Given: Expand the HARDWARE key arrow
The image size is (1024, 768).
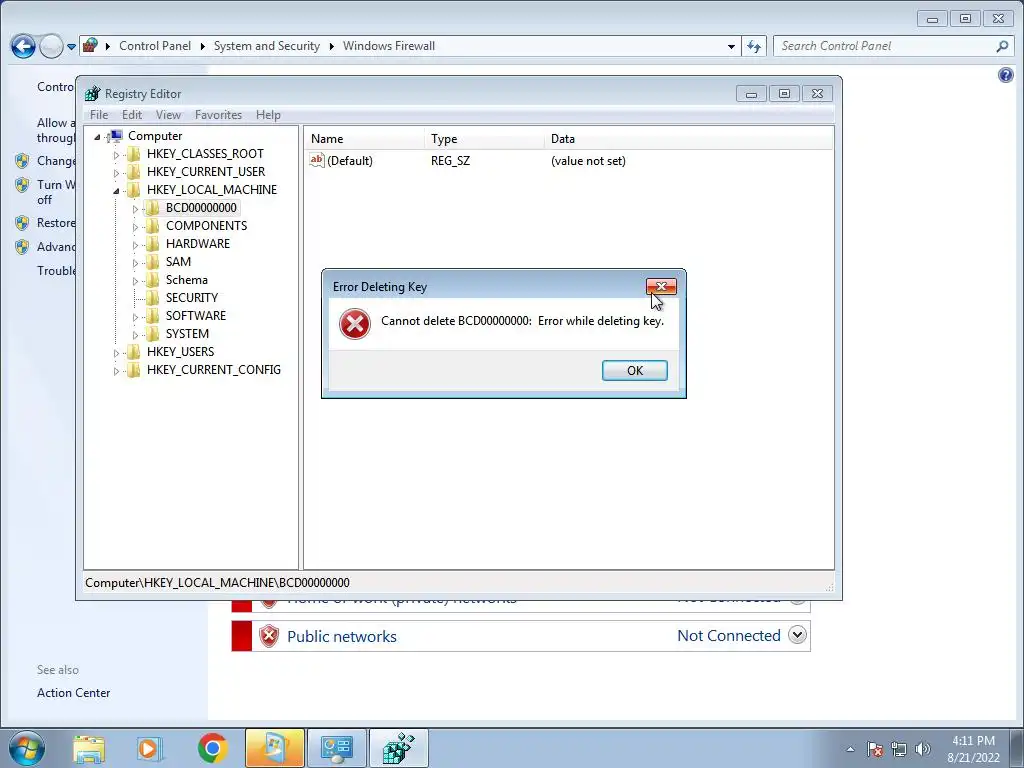Looking at the screenshot, I should [135, 245].
